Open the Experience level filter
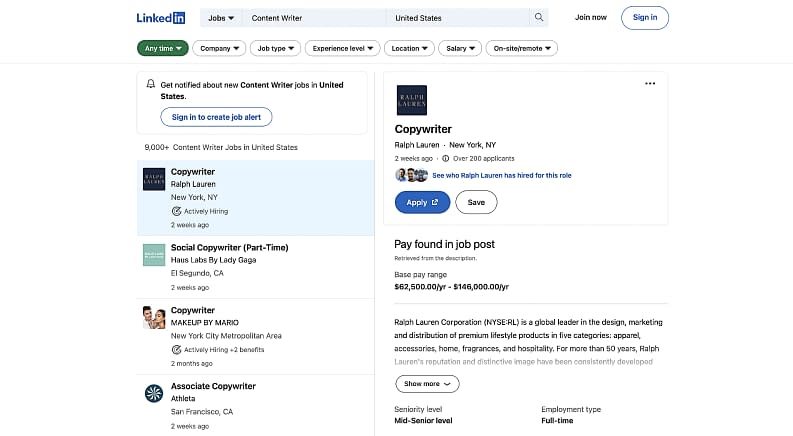Image resolution: width=793 pixels, height=436 pixels. tap(342, 48)
